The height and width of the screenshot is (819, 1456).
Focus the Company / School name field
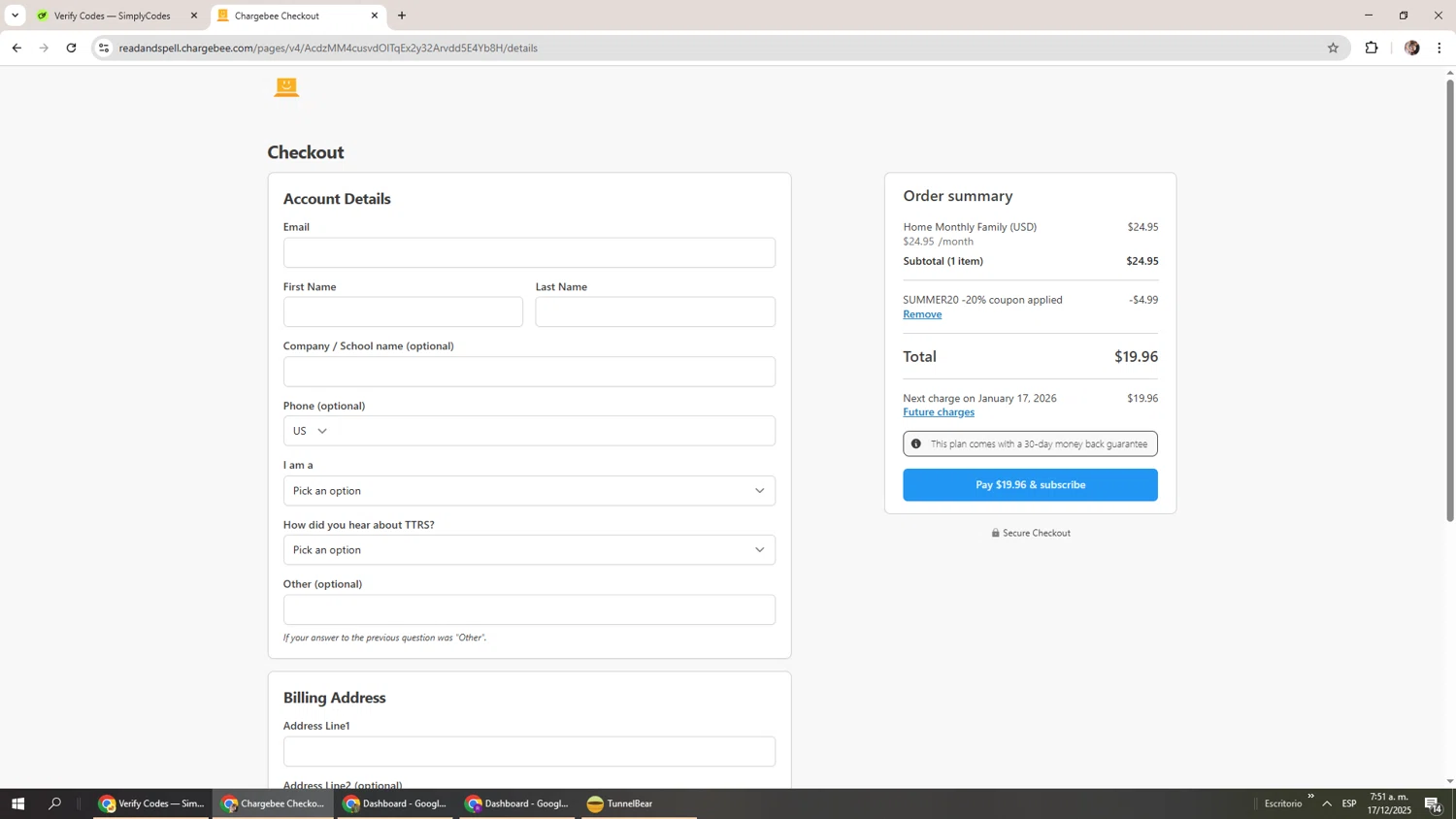(529, 372)
